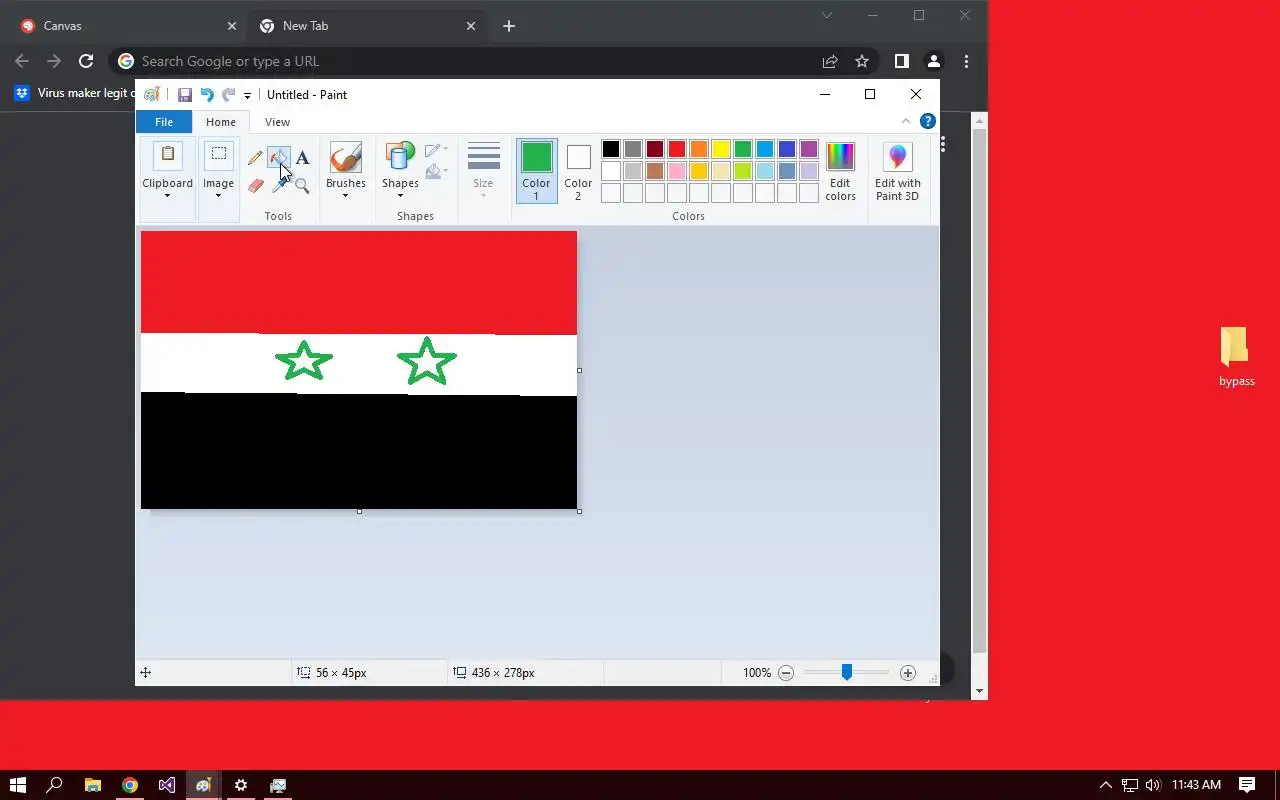Viewport: 1280px width, 800px height.
Task: Close the Canvas tab
Action: 231,26
